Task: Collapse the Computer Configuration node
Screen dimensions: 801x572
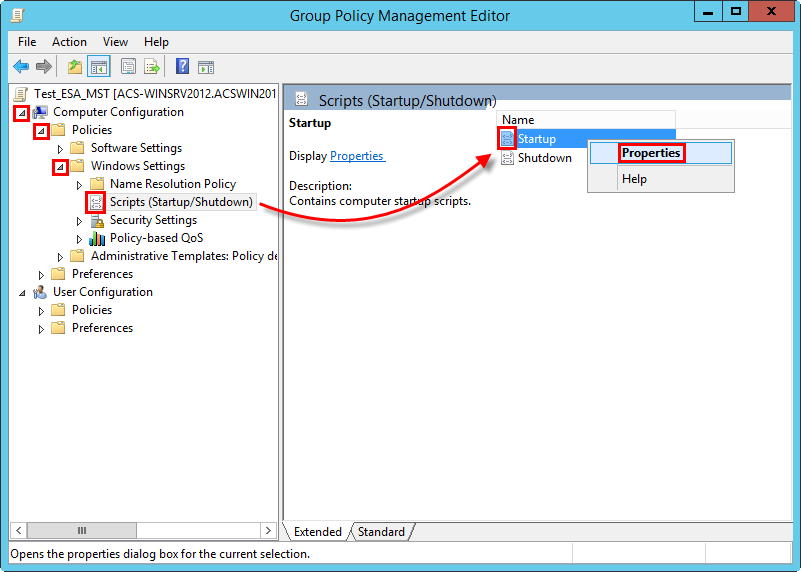Action: click(x=21, y=112)
